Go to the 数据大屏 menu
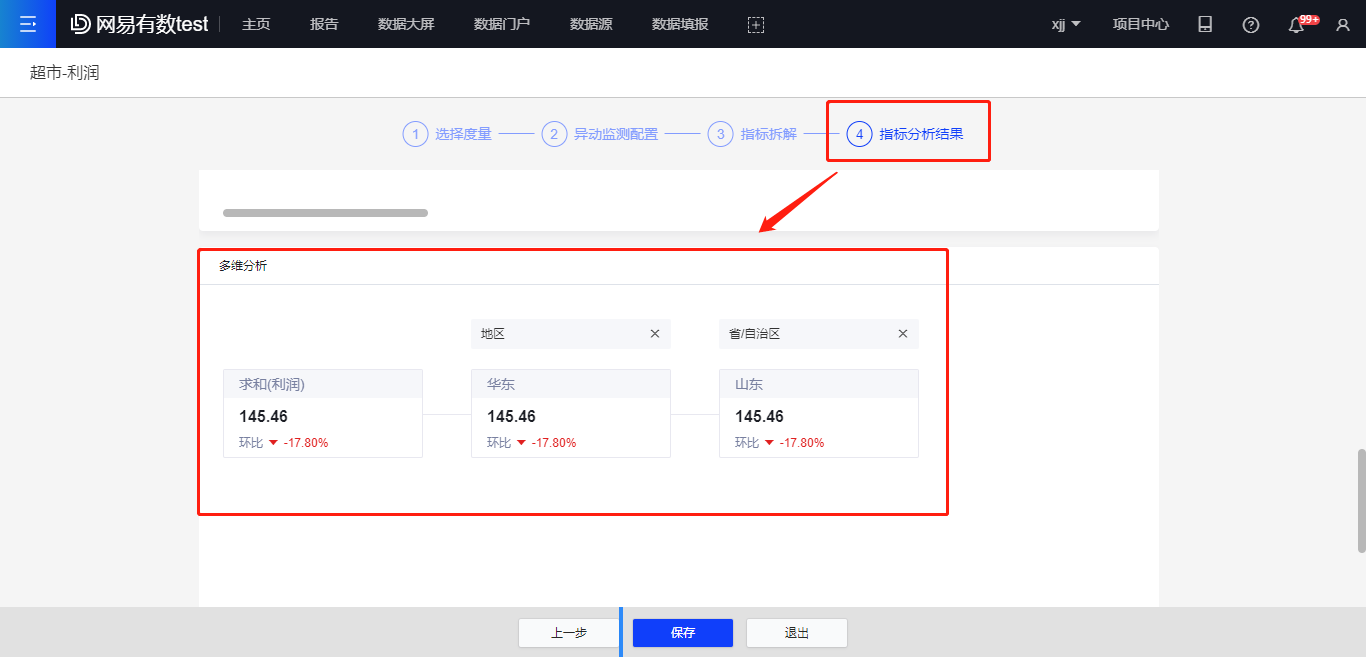 (406, 25)
